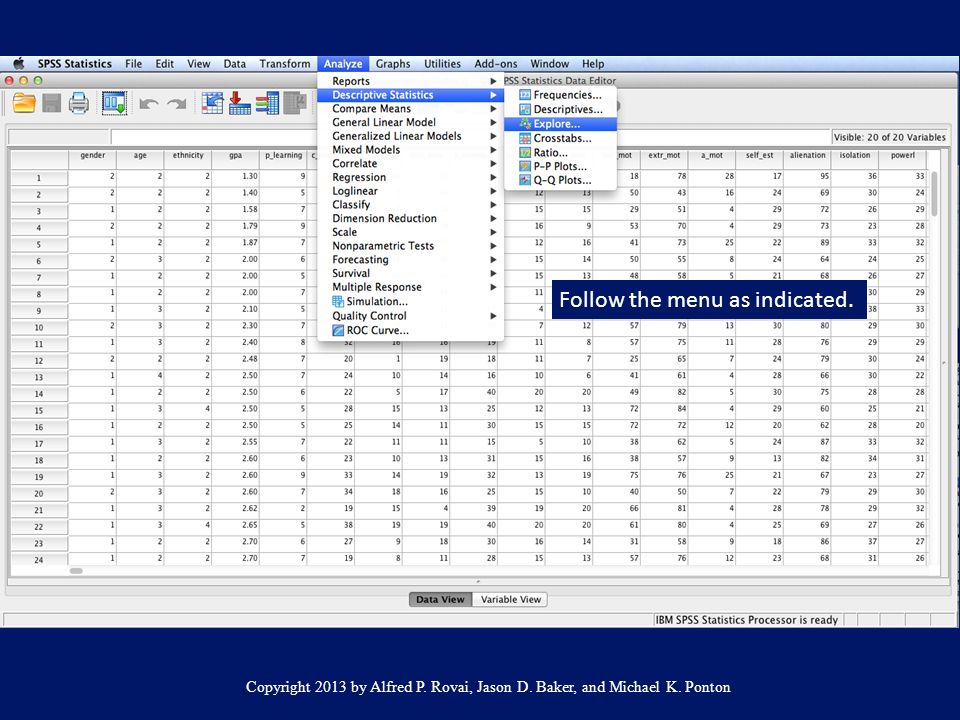
Task: Open the Add-ons menu
Action: pos(496,64)
